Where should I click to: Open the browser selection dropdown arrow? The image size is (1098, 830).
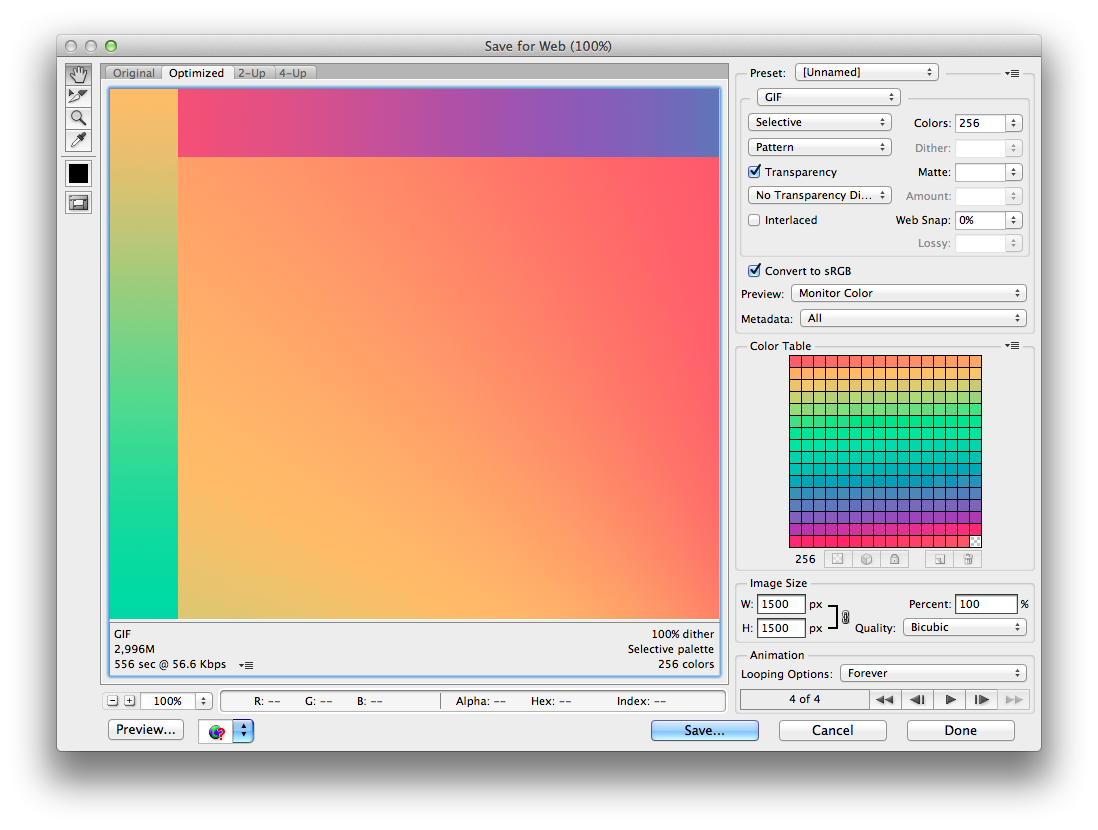tap(243, 731)
